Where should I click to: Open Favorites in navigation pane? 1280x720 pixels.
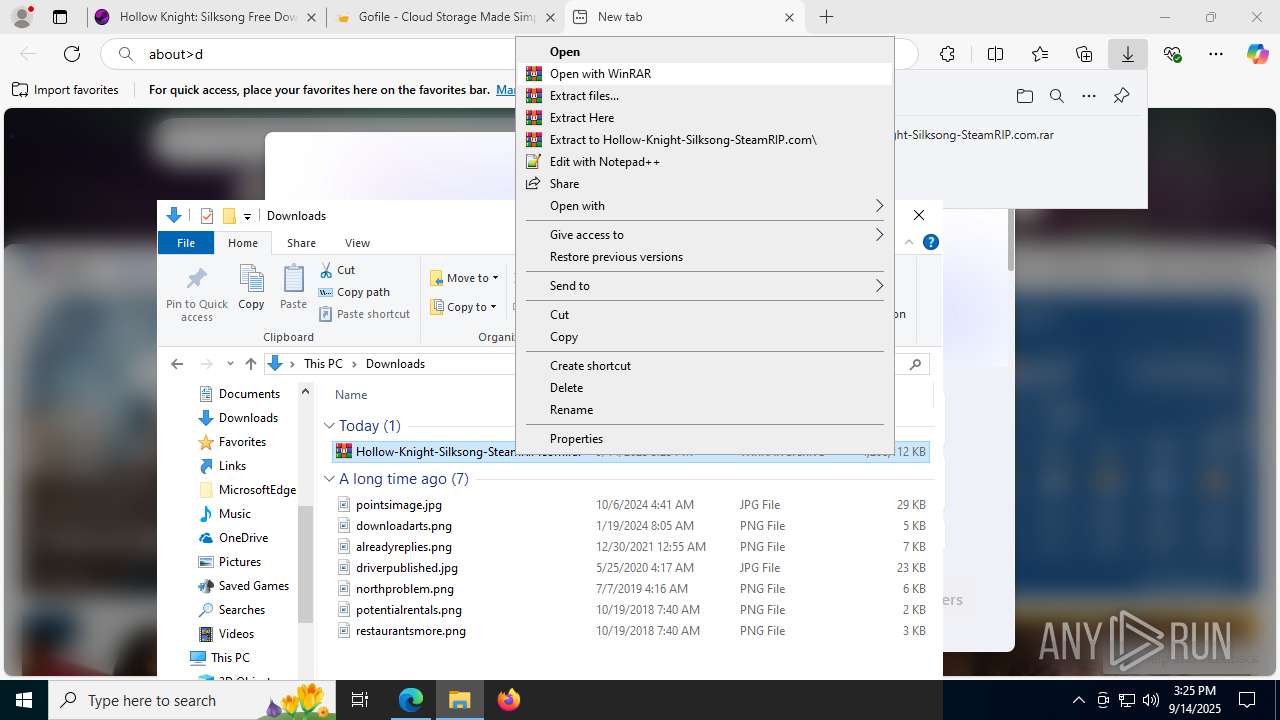(241, 442)
